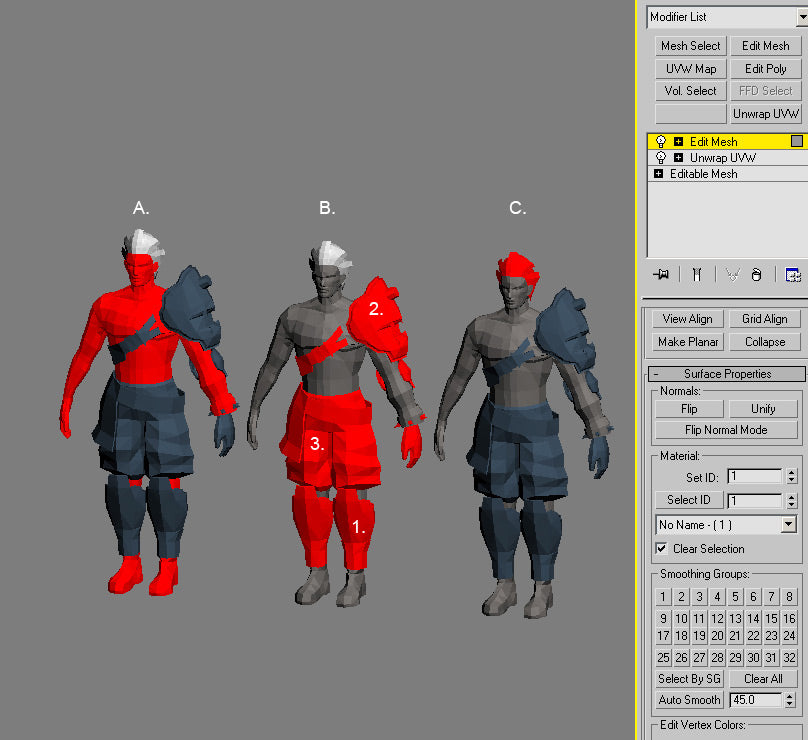Open Configure Modifier Sets

tap(792, 274)
